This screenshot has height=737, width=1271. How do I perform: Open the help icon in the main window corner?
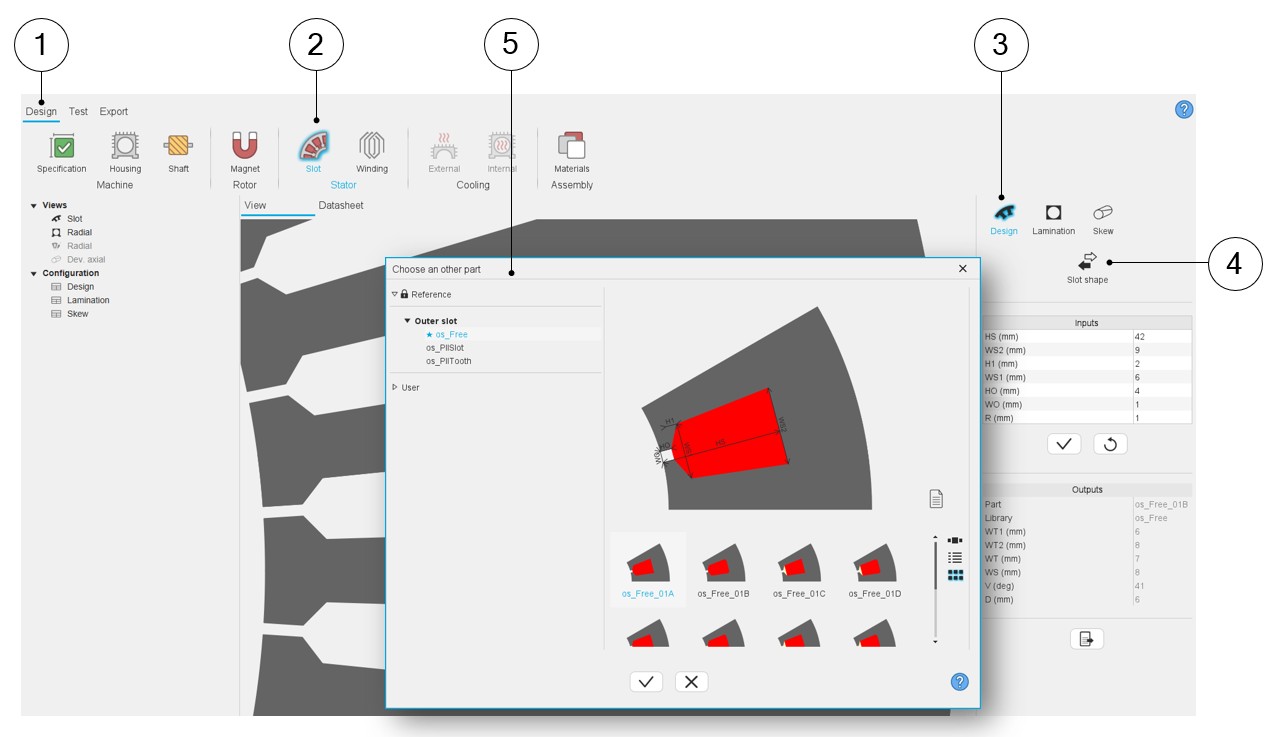1184,110
